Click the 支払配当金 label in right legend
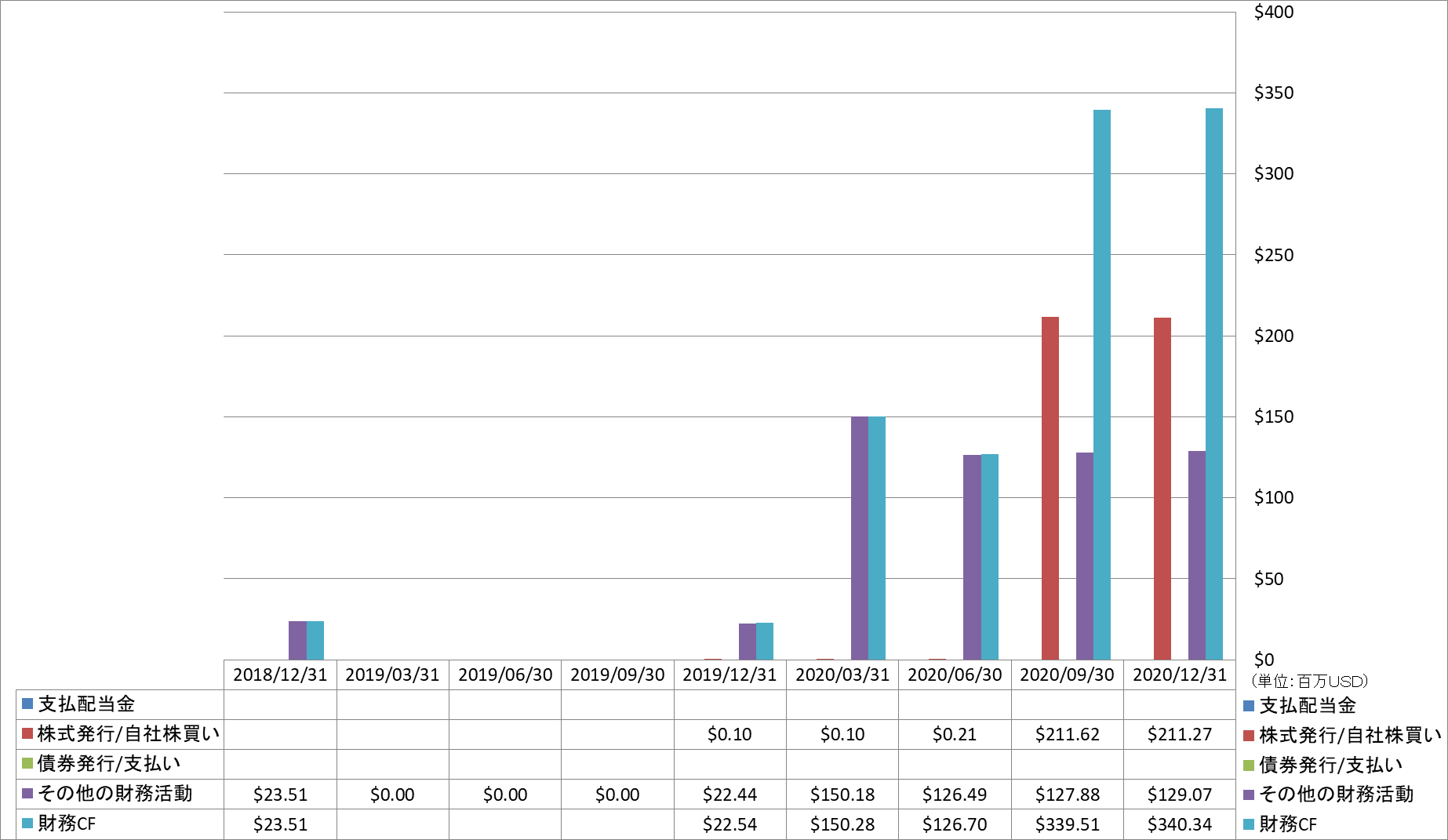 (x=1308, y=706)
